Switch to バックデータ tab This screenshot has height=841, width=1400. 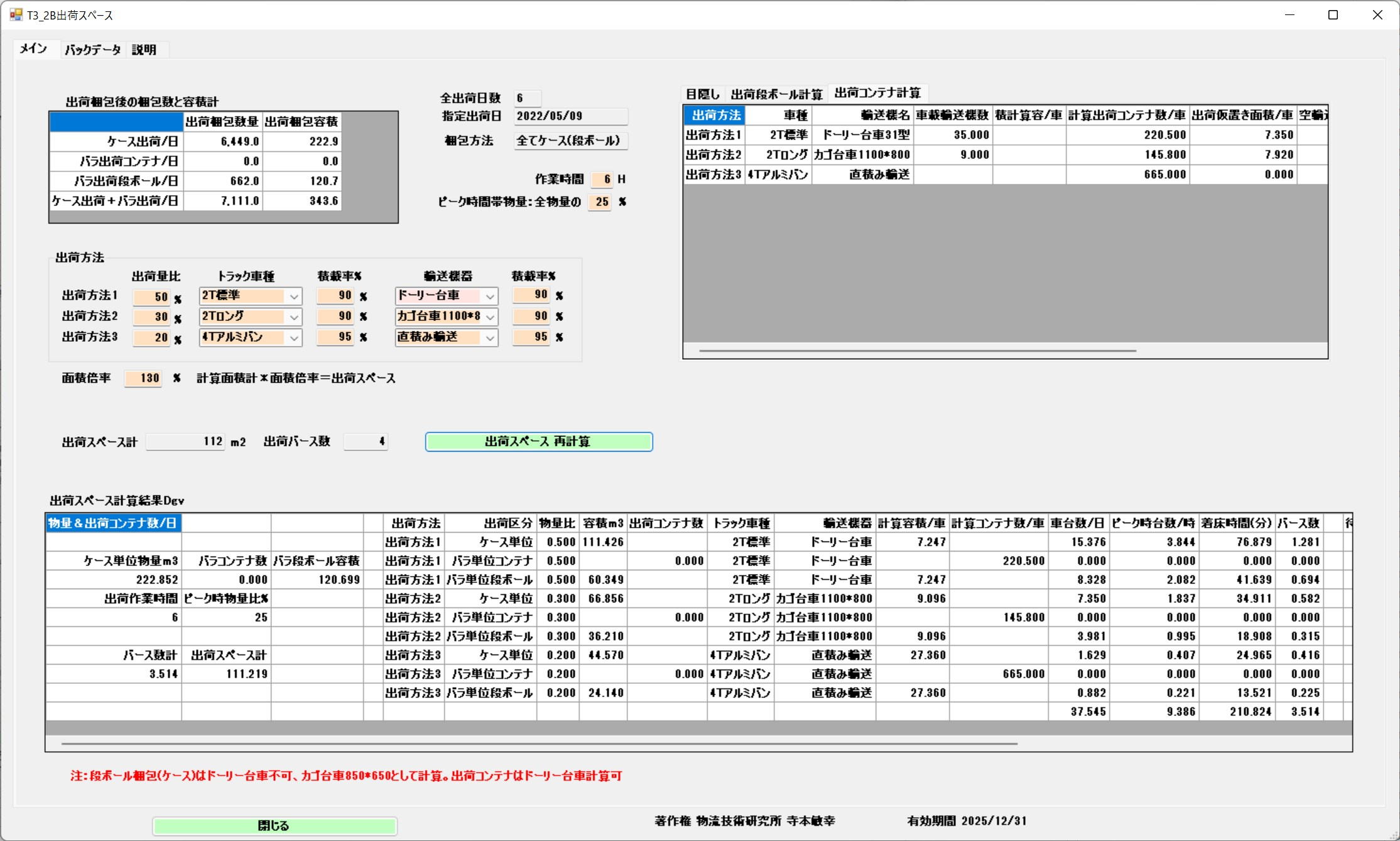click(92, 50)
